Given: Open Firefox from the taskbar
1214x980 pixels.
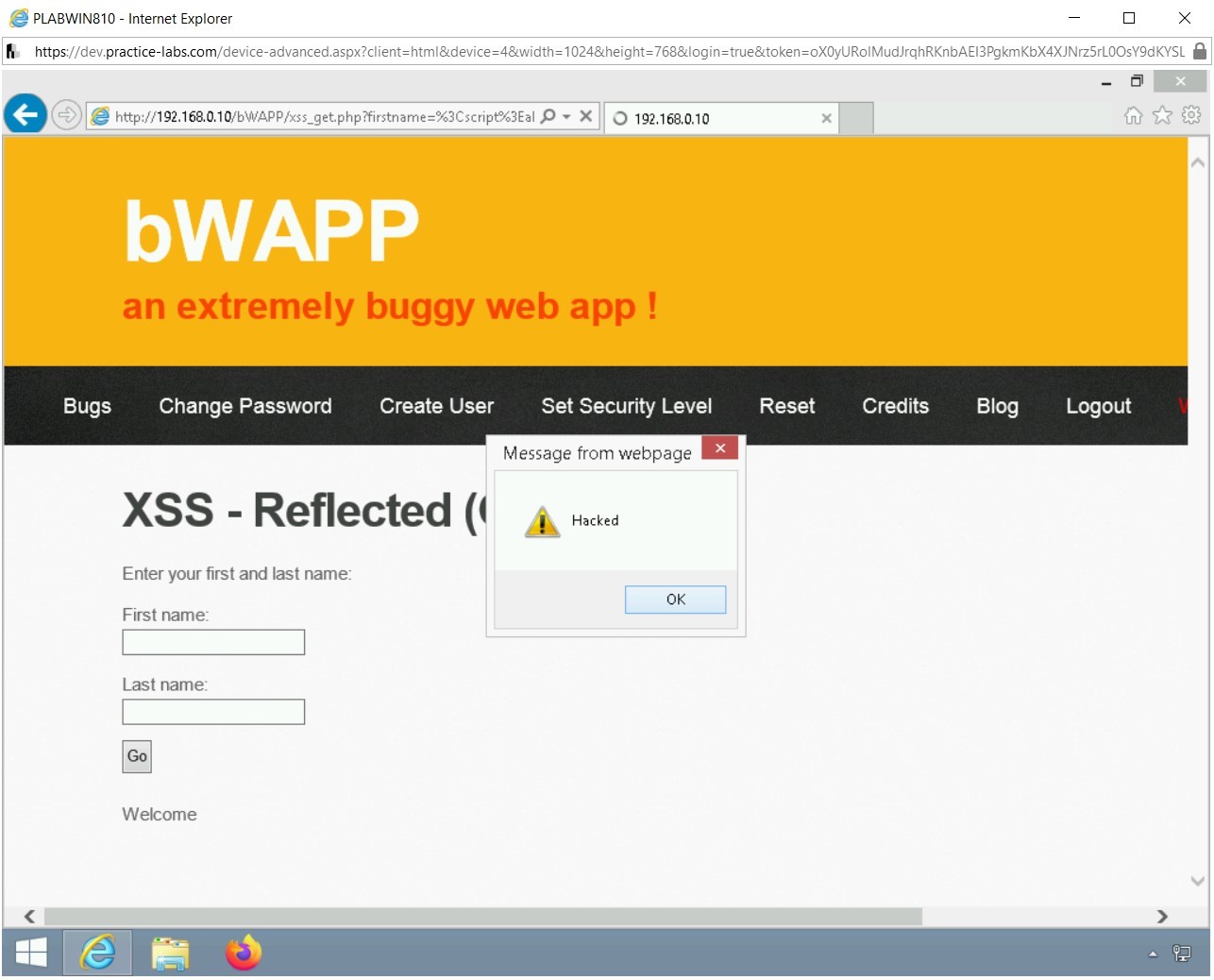Looking at the screenshot, I should pyautogui.click(x=243, y=953).
